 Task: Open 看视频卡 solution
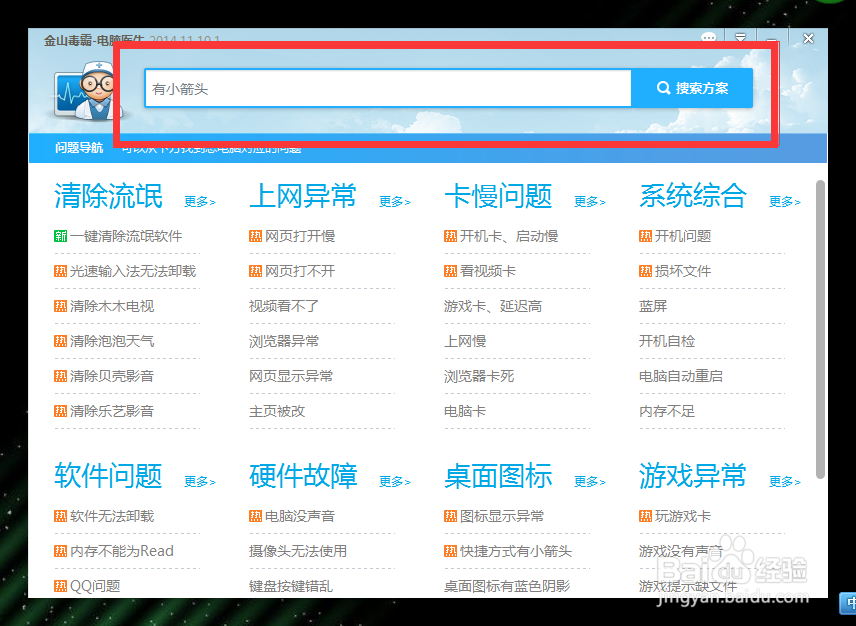(x=488, y=271)
